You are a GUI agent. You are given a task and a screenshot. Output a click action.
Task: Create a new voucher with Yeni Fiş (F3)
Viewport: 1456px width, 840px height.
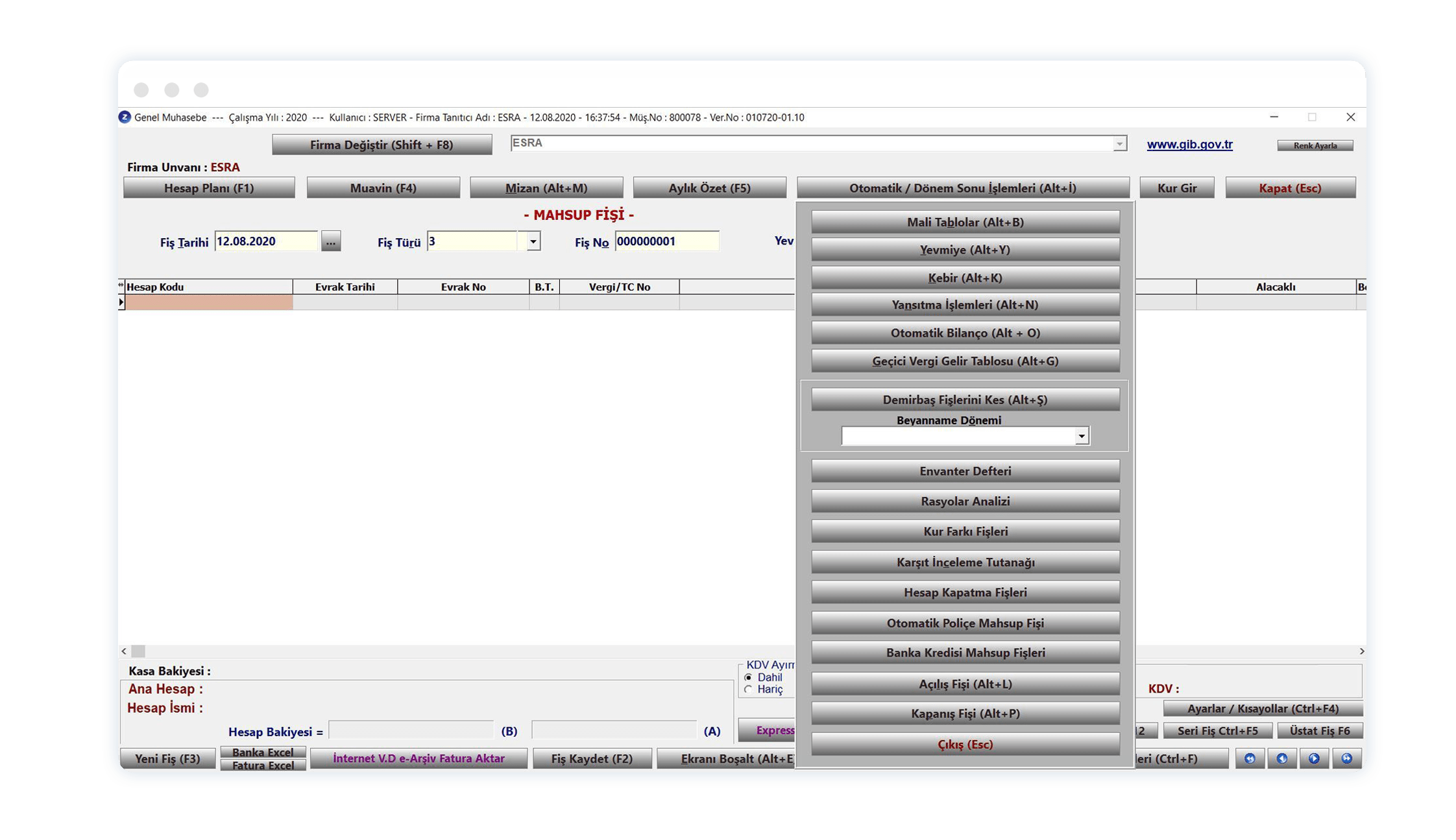(167, 758)
